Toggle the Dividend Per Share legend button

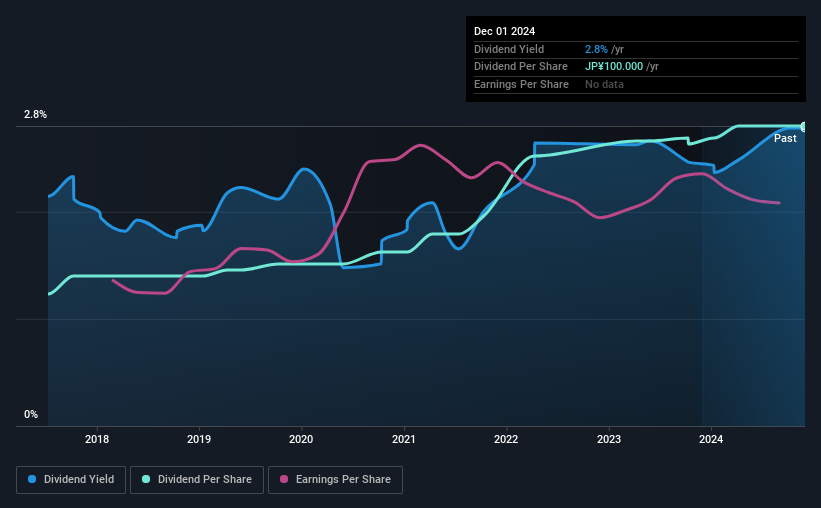(197, 480)
